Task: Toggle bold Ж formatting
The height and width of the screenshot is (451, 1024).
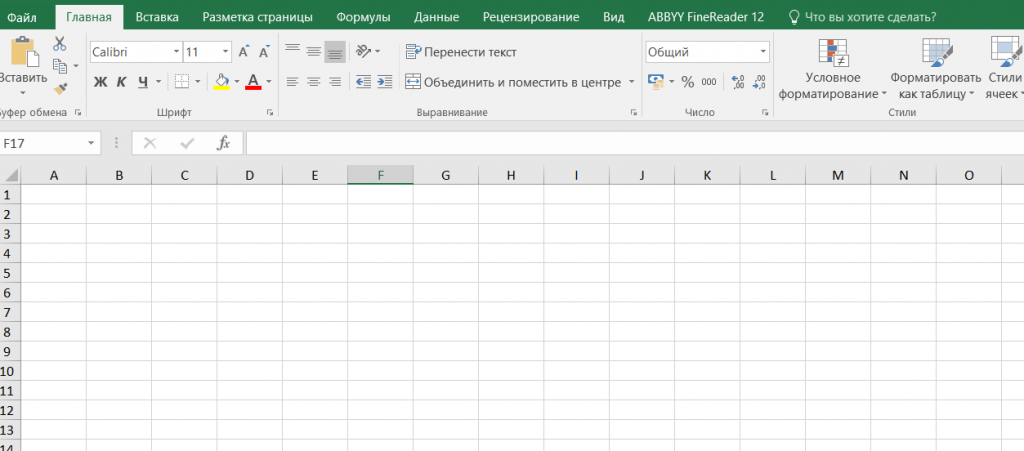Action: click(100, 82)
